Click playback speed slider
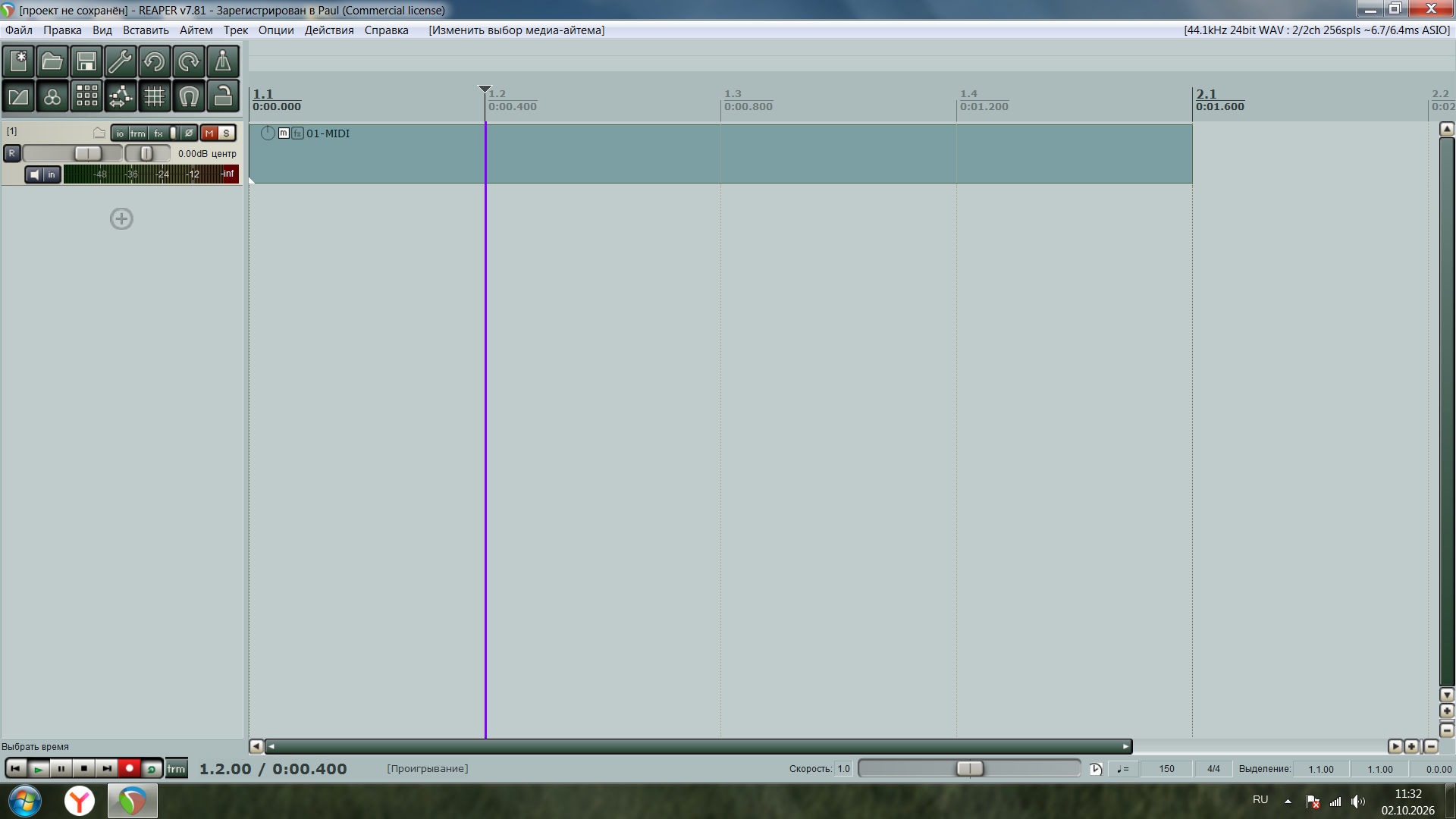Image resolution: width=1456 pixels, height=819 pixels. [x=969, y=769]
